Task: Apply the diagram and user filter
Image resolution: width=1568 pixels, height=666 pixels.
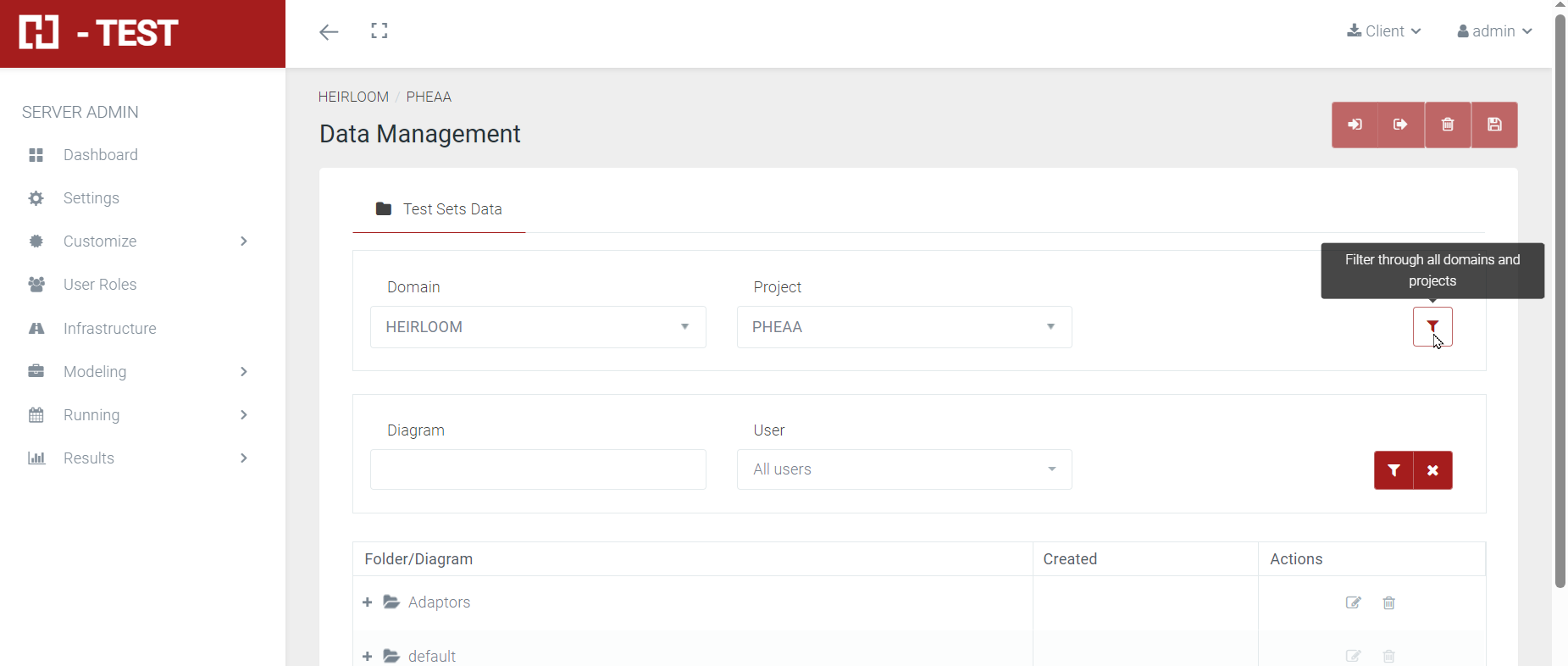Action: (1393, 470)
